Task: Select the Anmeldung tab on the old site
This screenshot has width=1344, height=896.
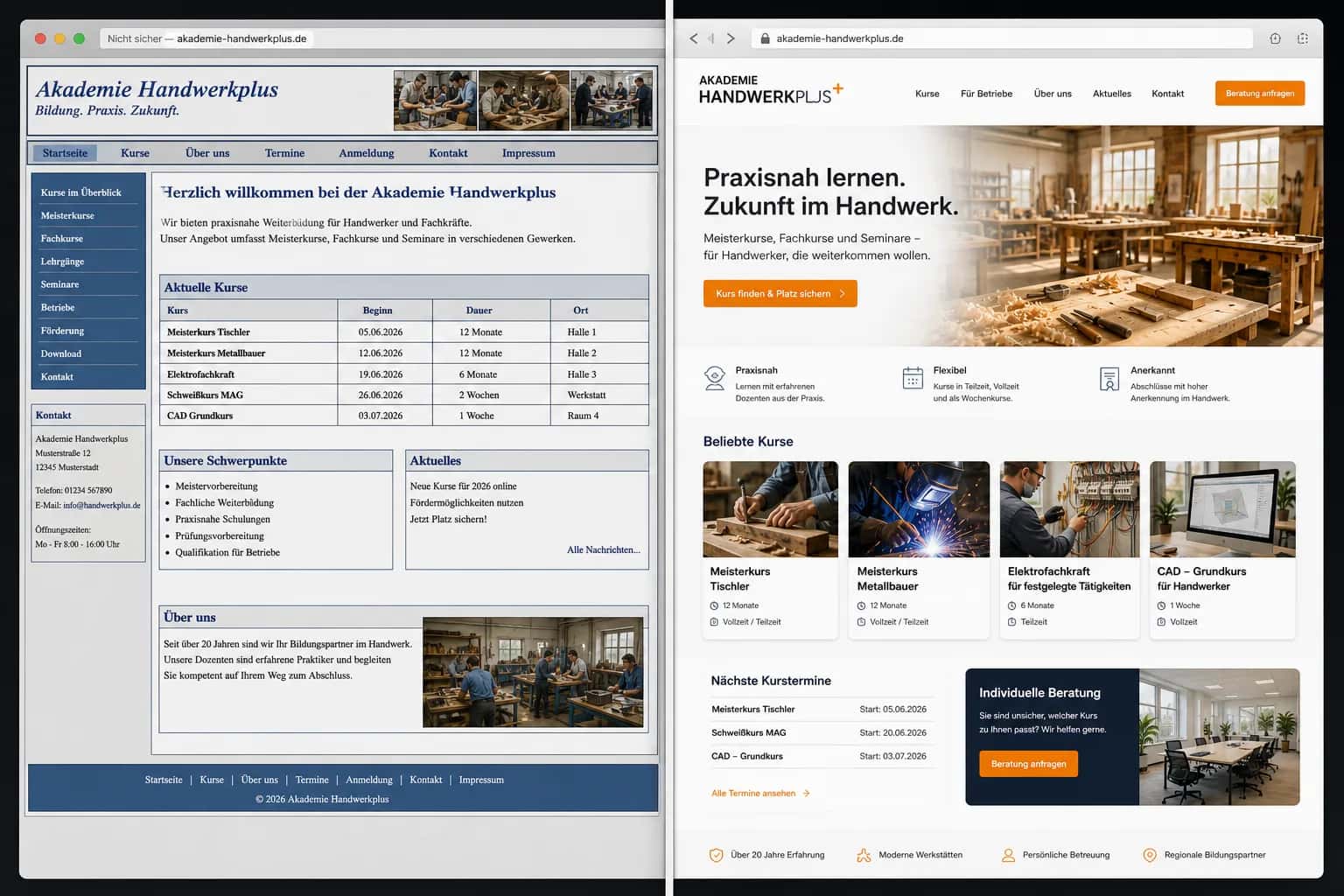Action: pyautogui.click(x=366, y=153)
